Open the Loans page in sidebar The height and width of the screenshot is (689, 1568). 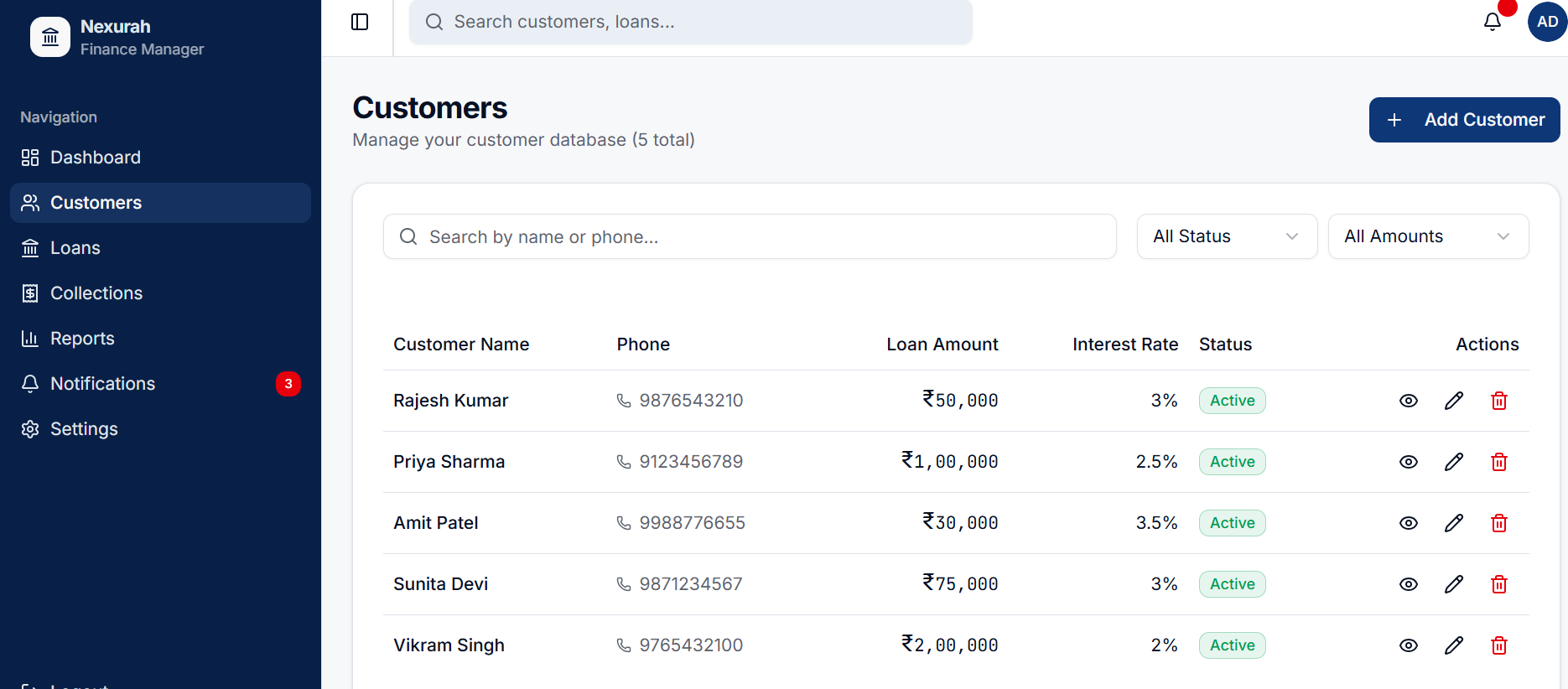(x=75, y=248)
